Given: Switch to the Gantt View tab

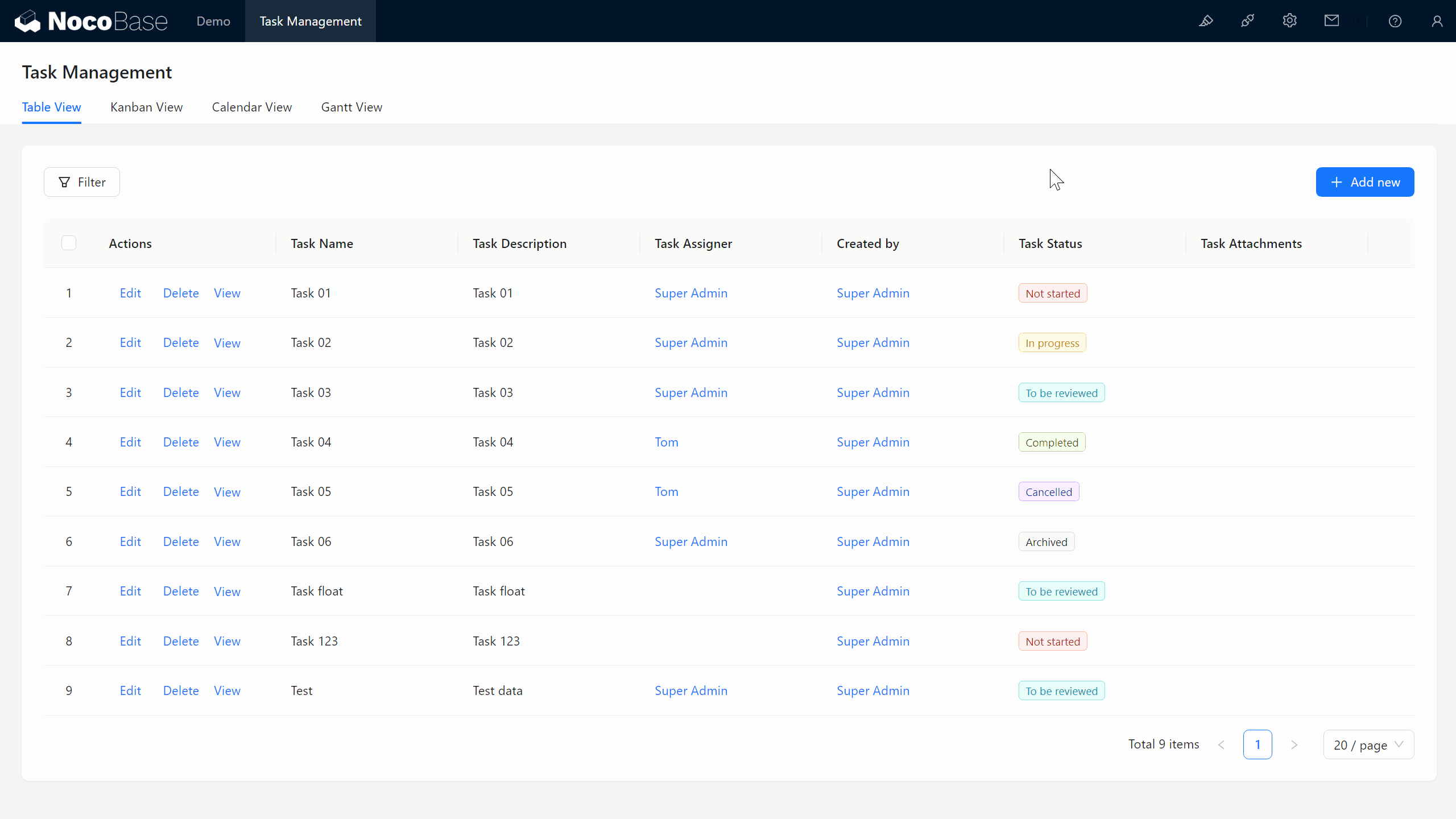Looking at the screenshot, I should coord(351,107).
